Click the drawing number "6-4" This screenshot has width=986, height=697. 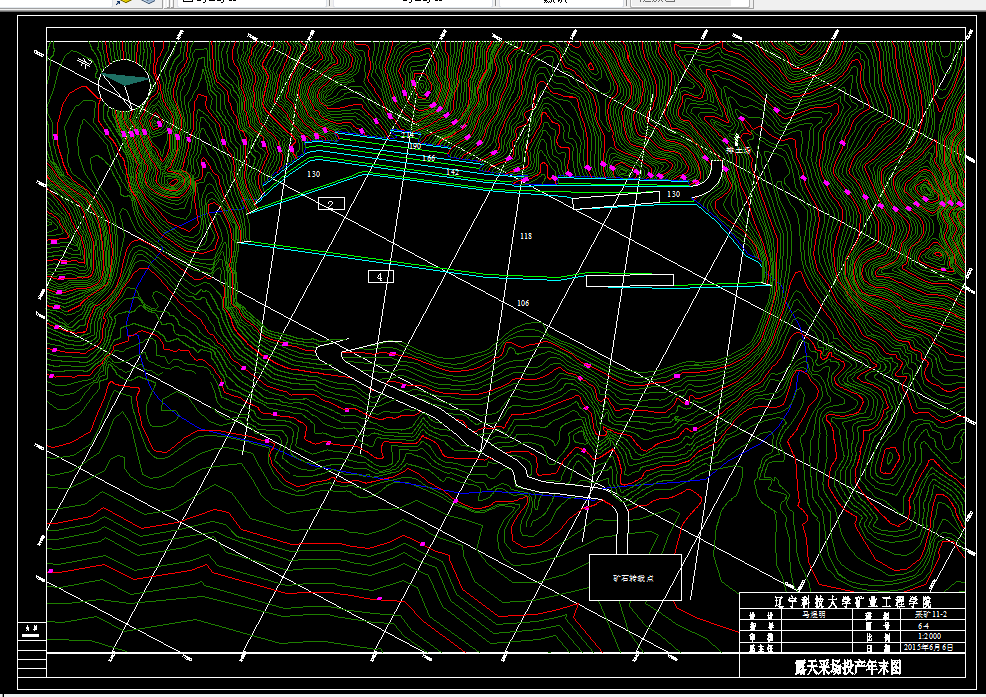(x=923, y=626)
